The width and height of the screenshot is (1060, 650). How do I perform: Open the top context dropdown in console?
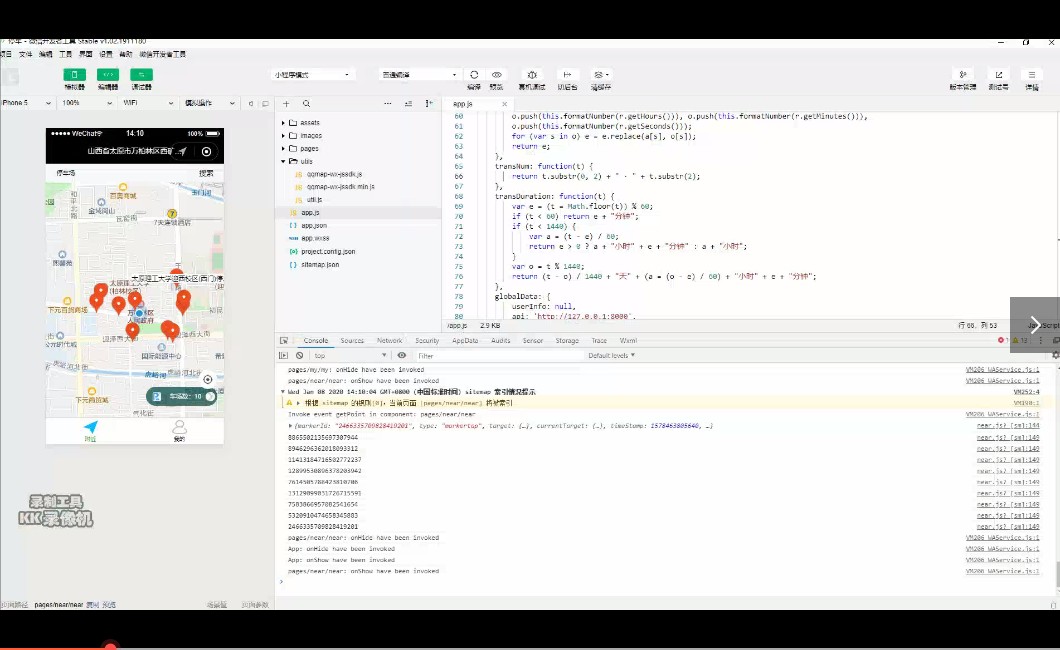click(350, 355)
